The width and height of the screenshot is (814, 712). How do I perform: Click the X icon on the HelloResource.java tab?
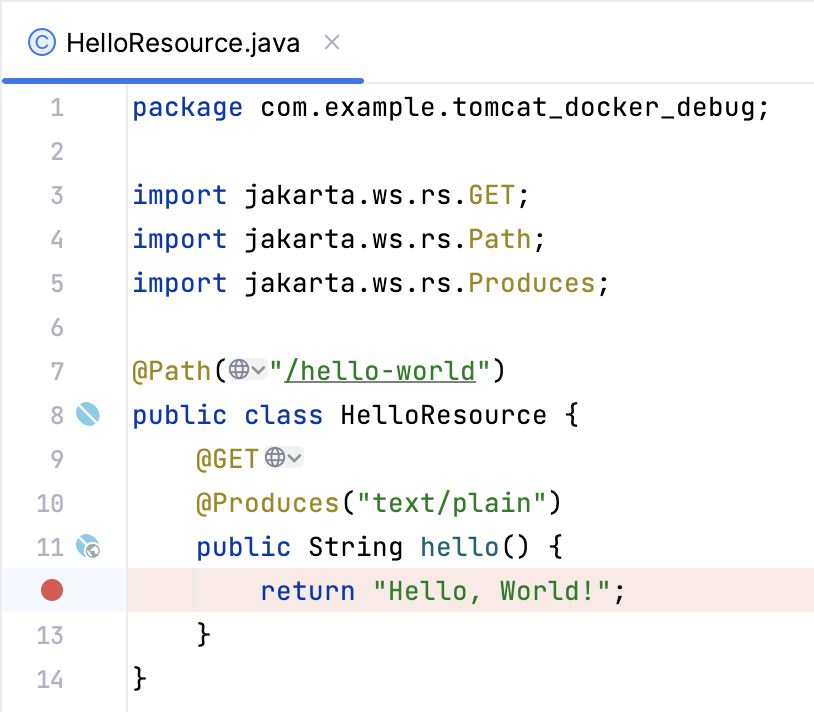point(332,43)
